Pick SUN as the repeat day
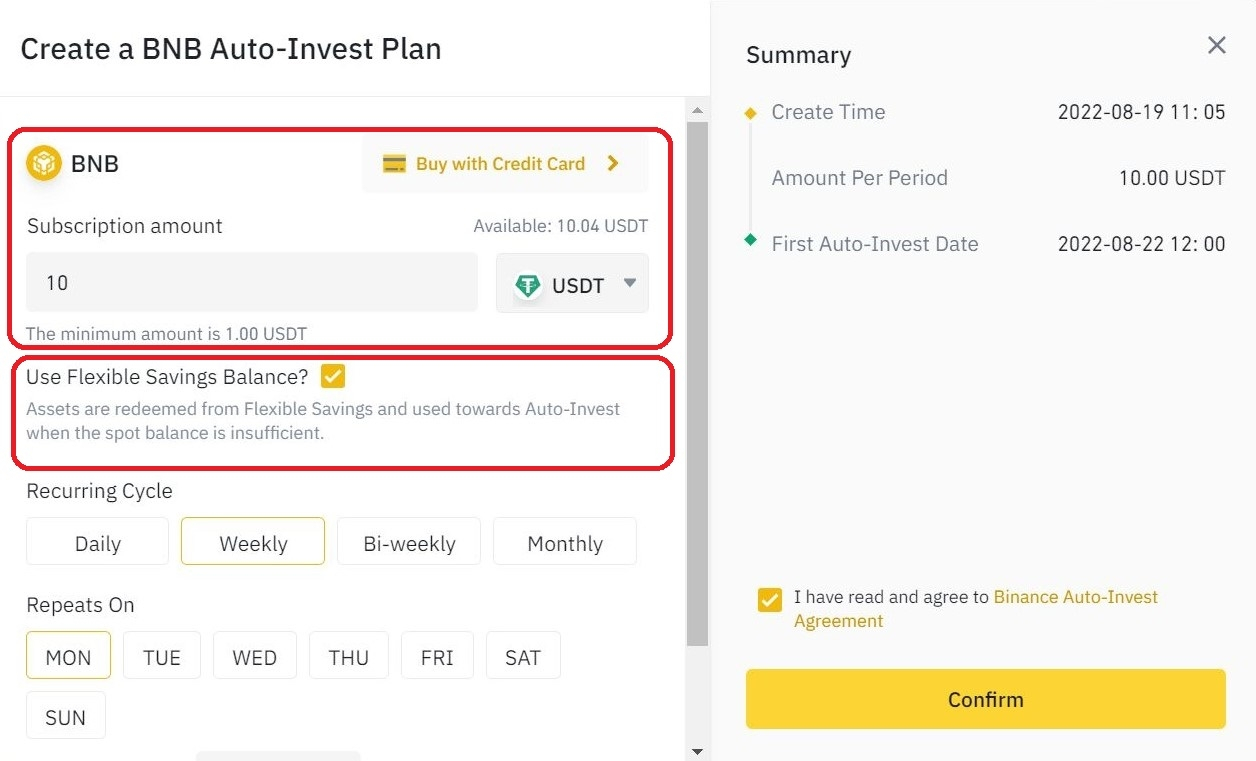 pyautogui.click(x=65, y=717)
